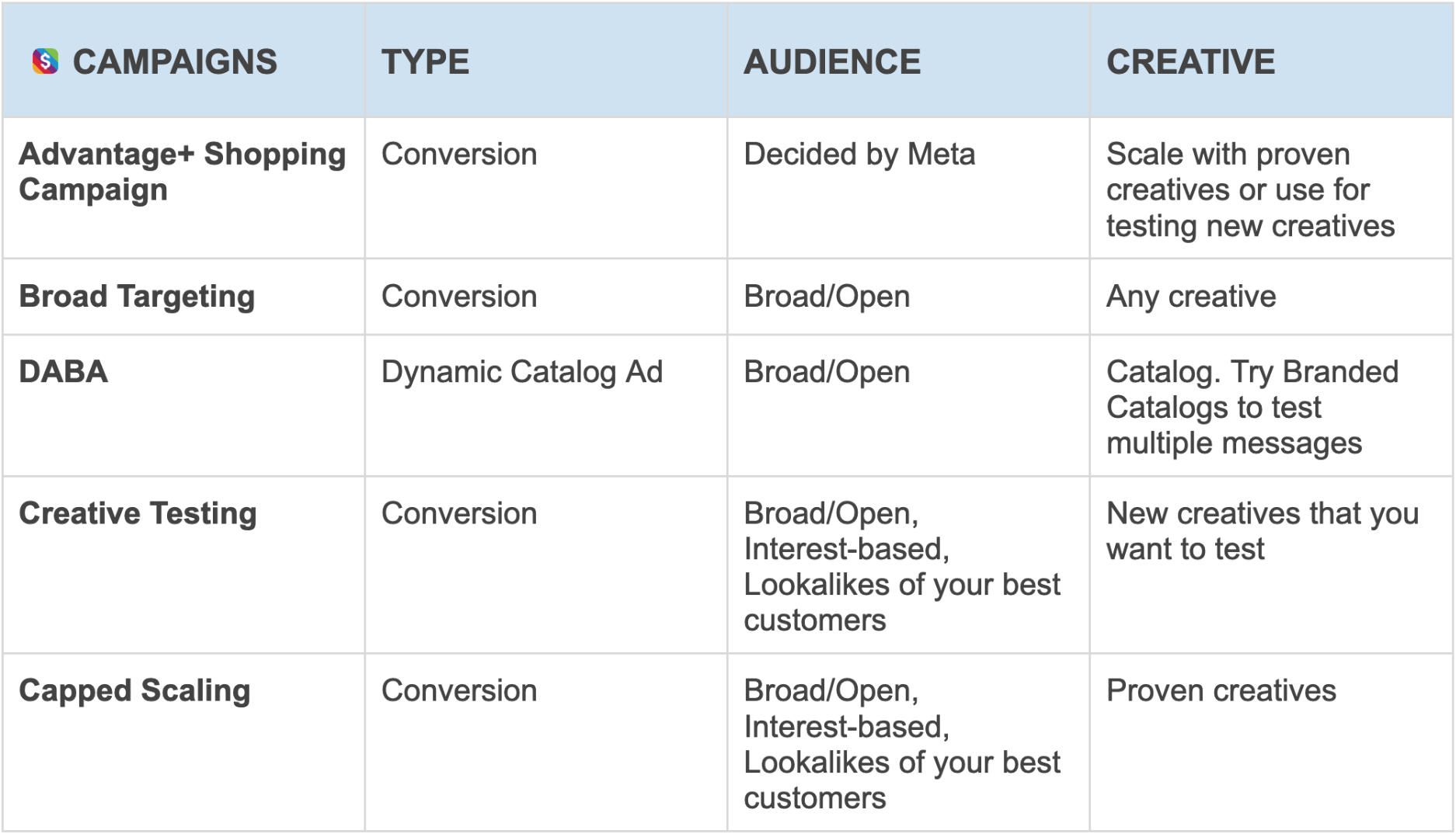Image resolution: width=1456 pixels, height=834 pixels.
Task: Select the AUDIENCE column header
Action: 832,62
